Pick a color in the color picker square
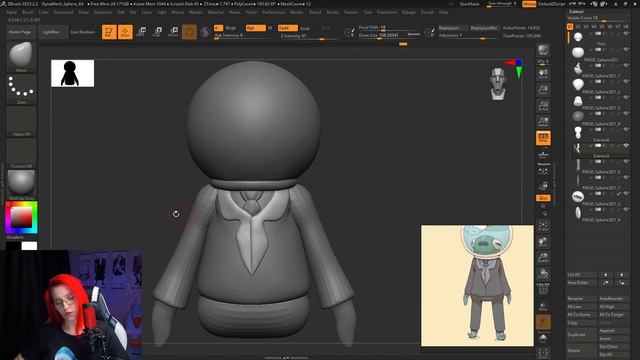 click(x=21, y=217)
